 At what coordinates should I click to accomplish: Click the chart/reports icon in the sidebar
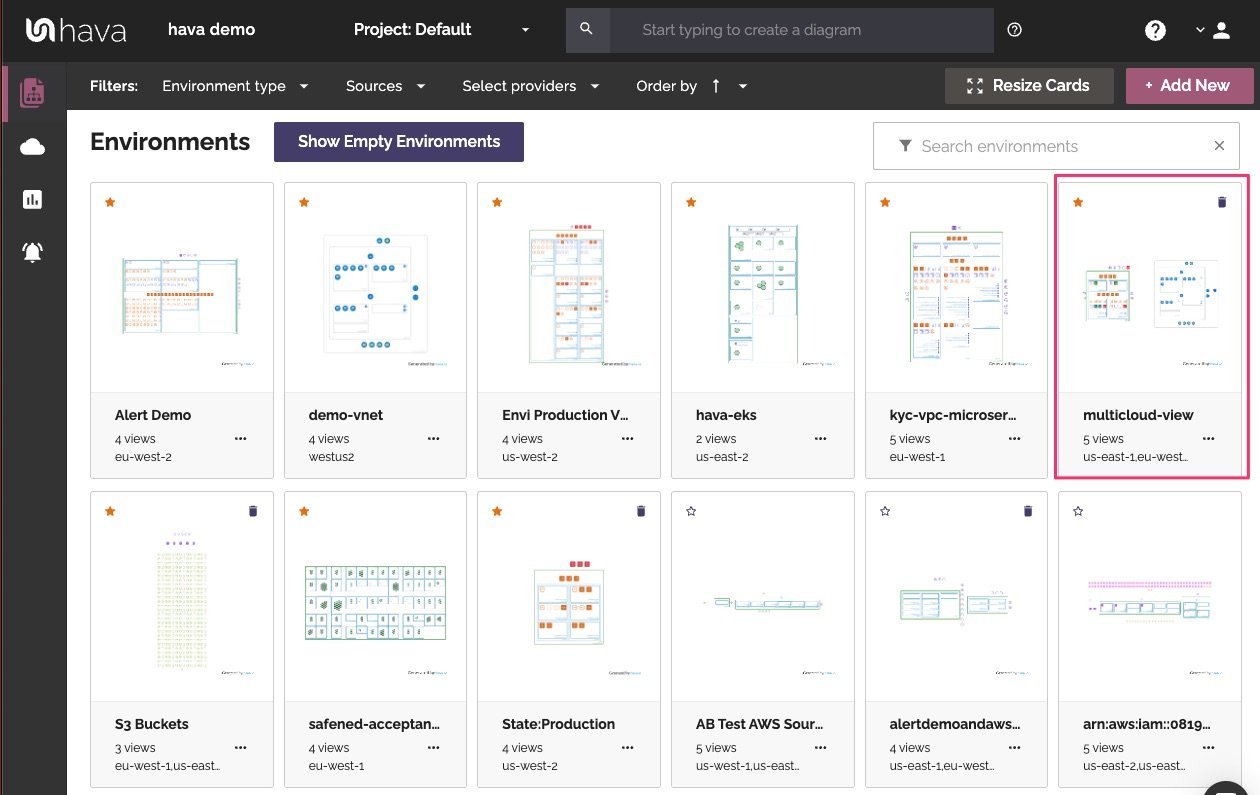(x=32, y=199)
